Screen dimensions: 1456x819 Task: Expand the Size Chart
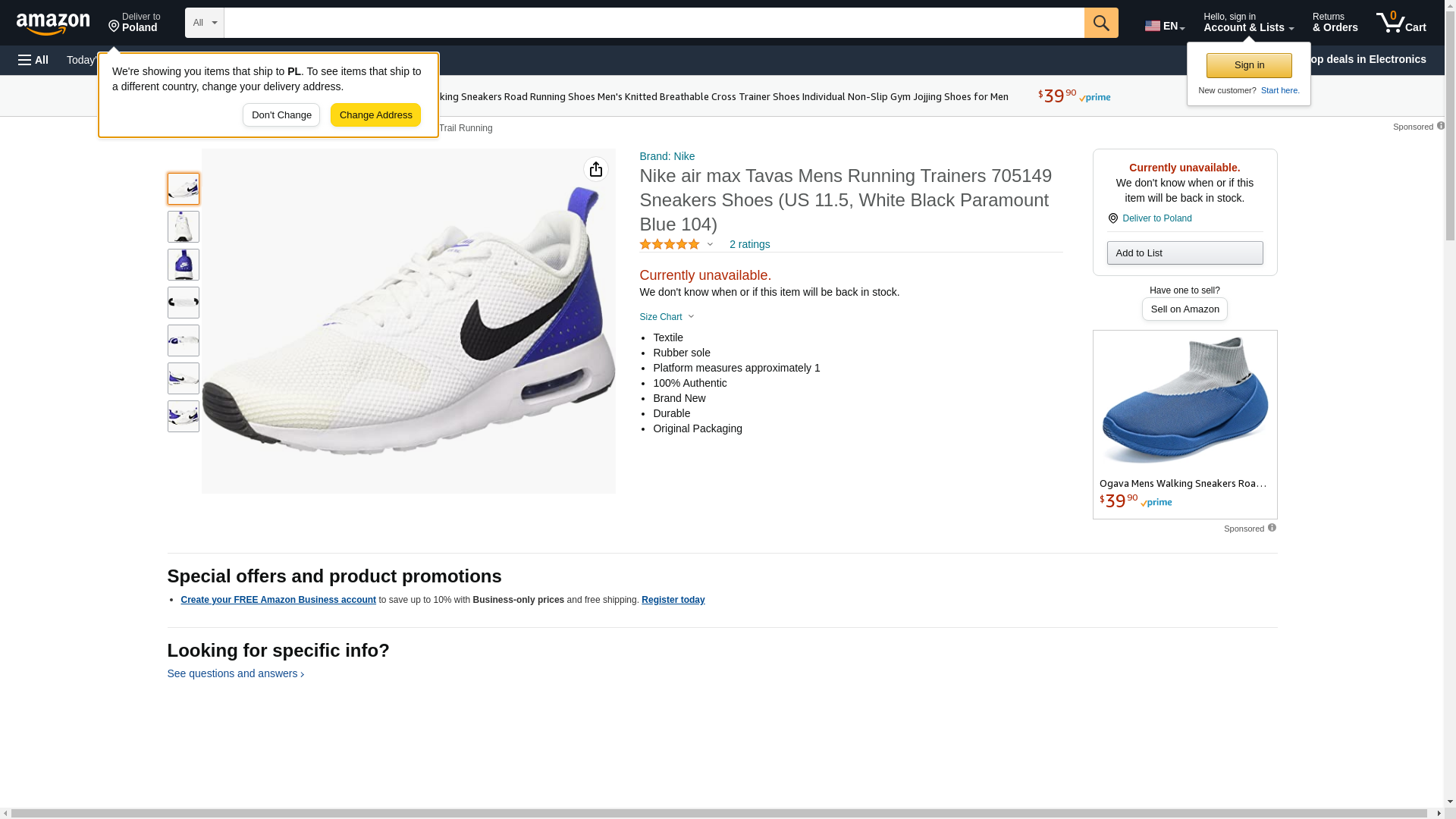point(667,317)
